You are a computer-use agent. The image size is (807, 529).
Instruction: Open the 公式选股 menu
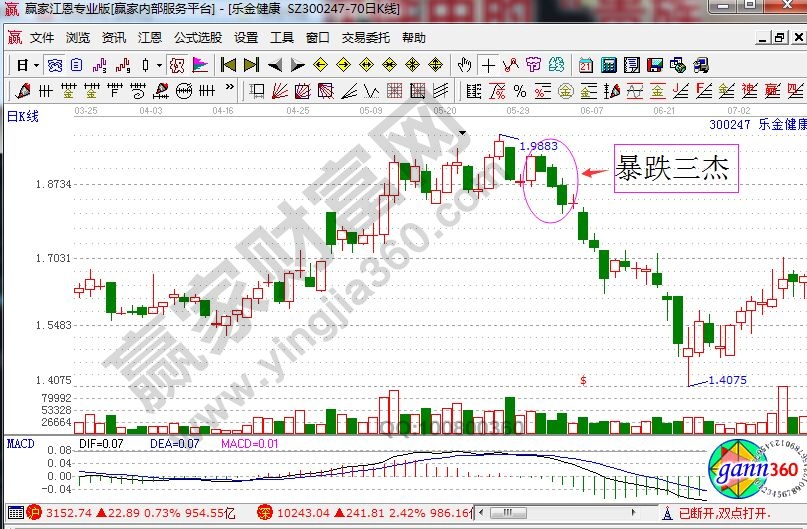[197, 38]
